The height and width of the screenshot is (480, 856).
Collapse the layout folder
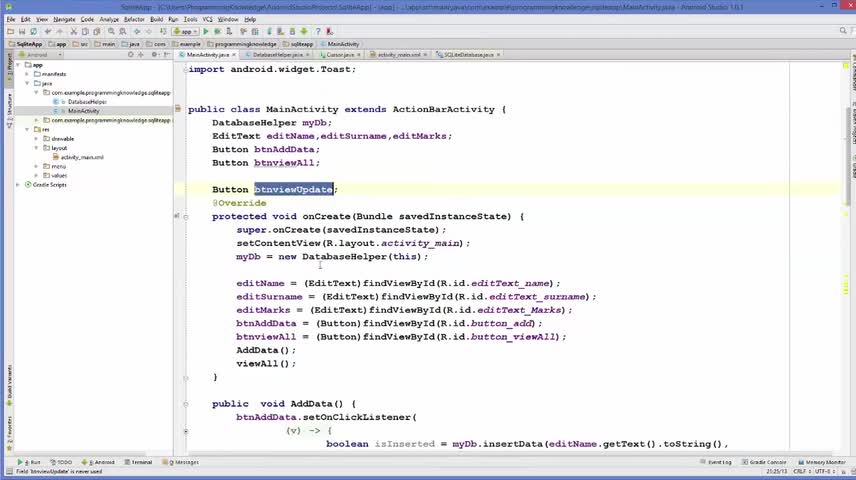click(37, 148)
